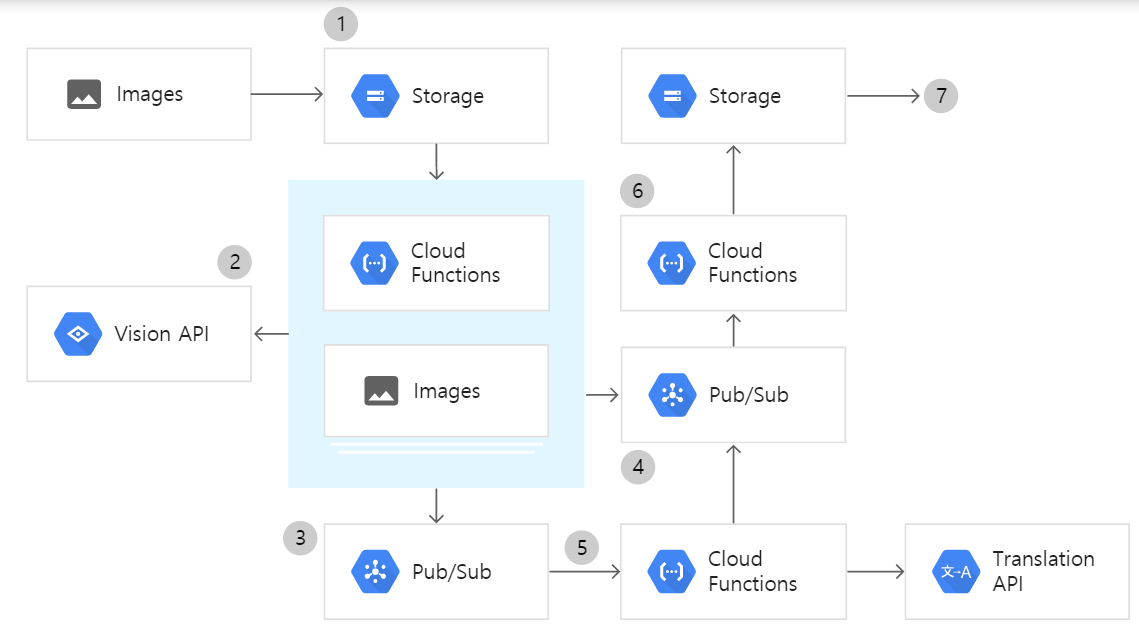Click the Storage icon in the box above step 6

pyautogui.click(x=672, y=96)
